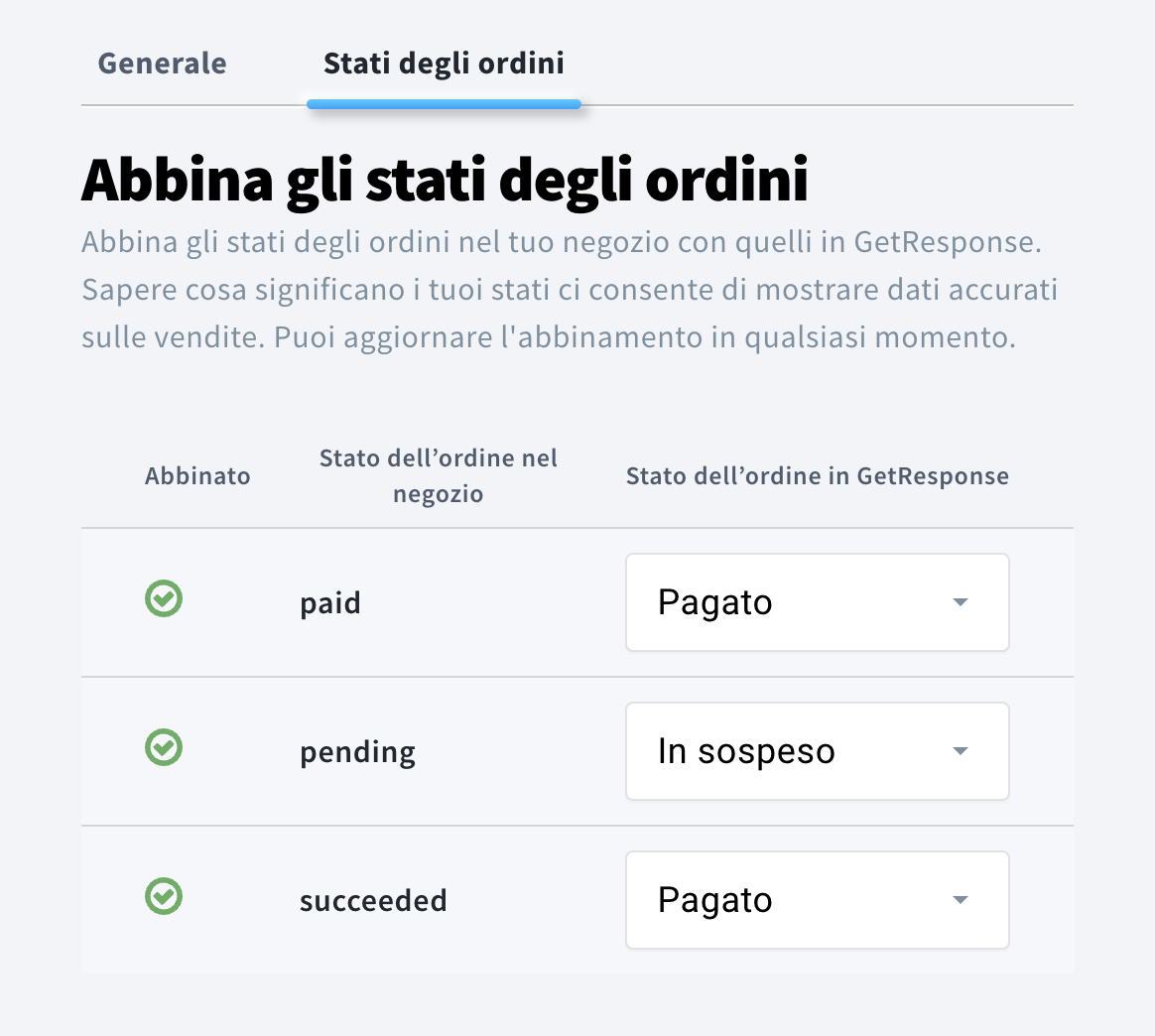The width and height of the screenshot is (1155, 1036).
Task: Expand the In sospeso dropdown for pending
Action: tap(816, 751)
